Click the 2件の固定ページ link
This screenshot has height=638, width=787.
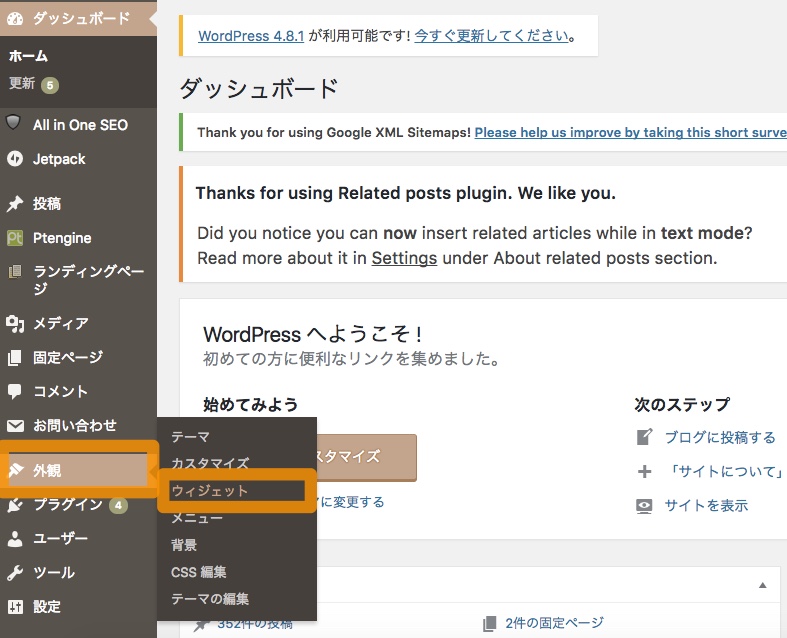[554, 623]
